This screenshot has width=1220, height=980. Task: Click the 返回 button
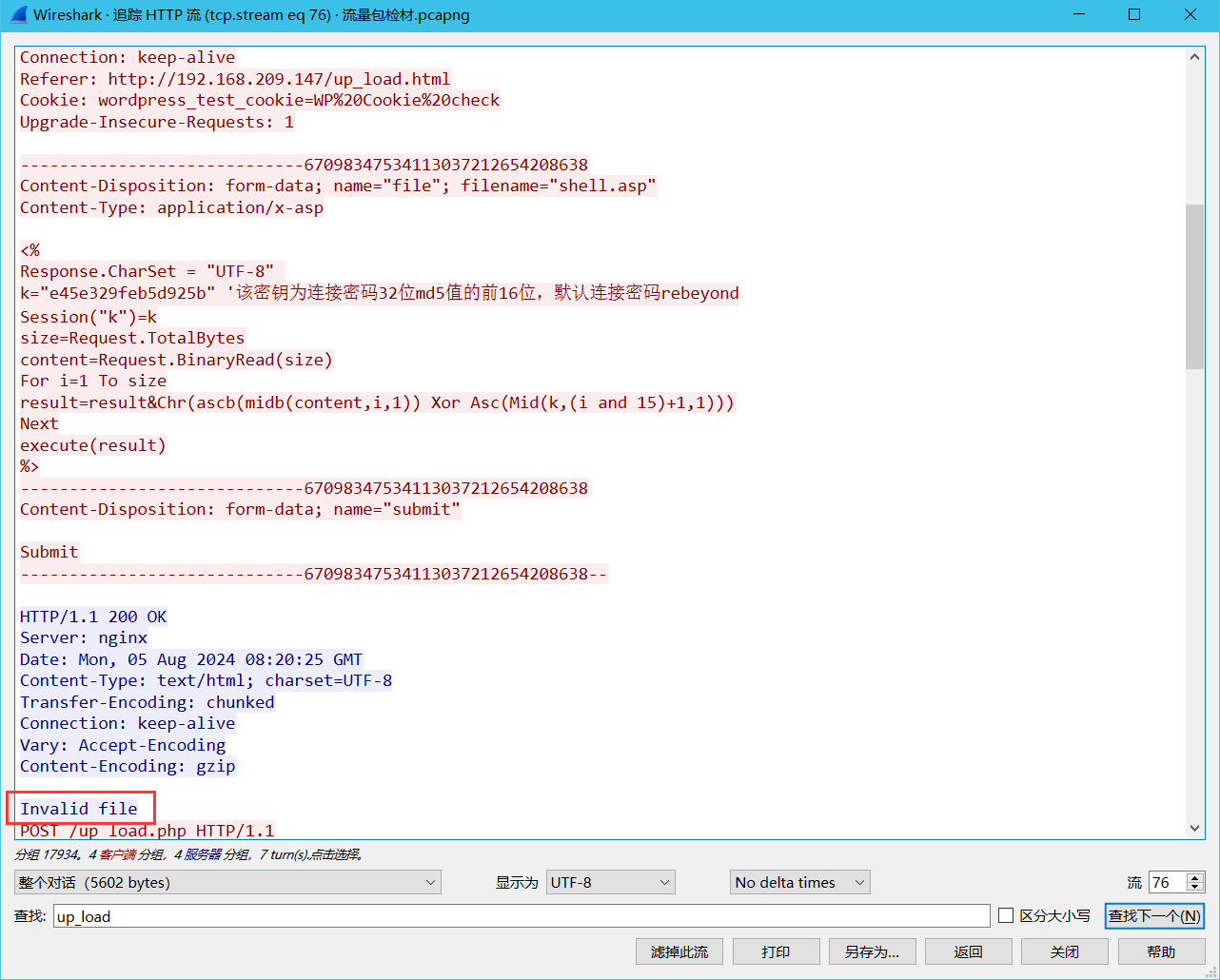(968, 951)
